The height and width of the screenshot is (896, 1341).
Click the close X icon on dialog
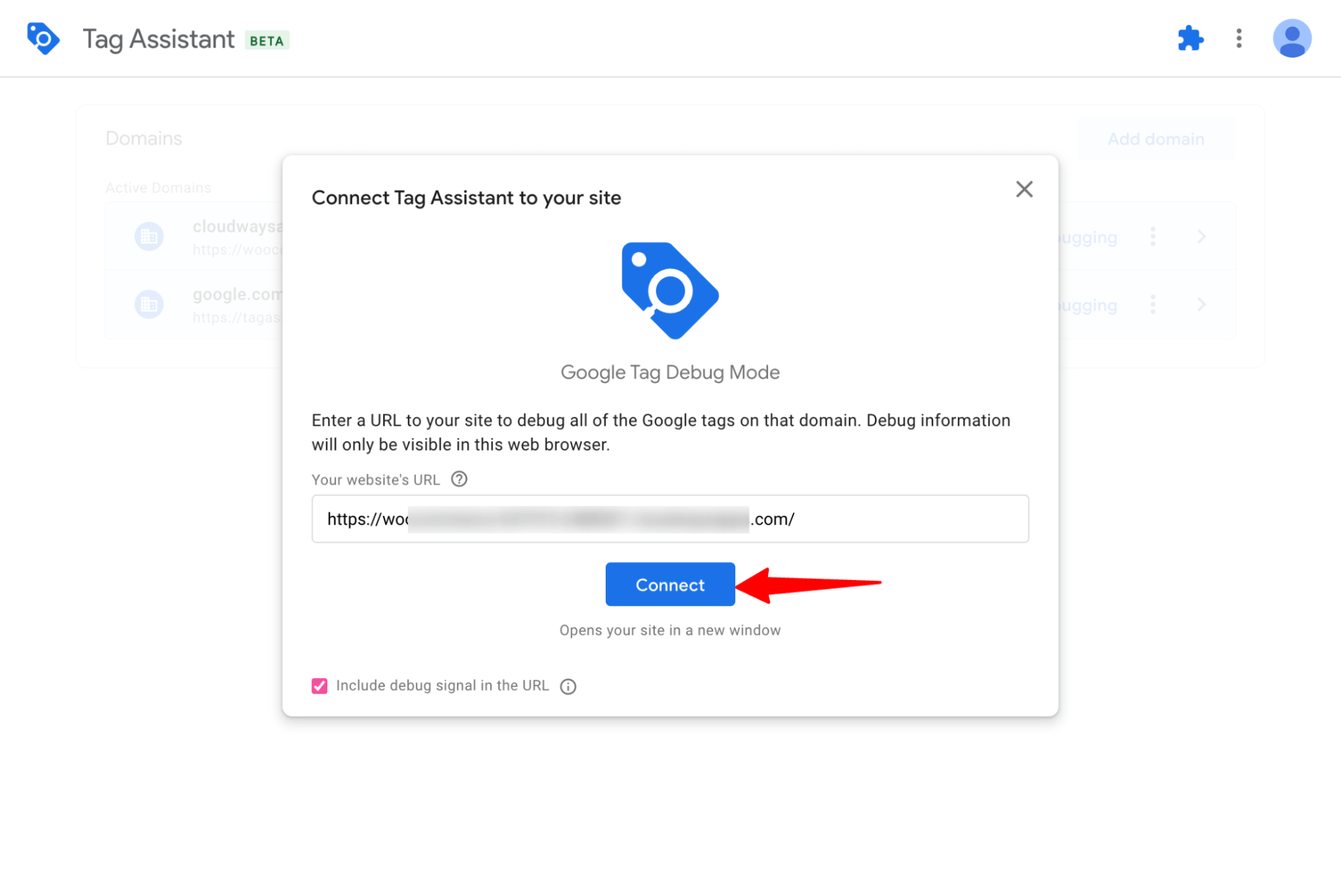1023,188
